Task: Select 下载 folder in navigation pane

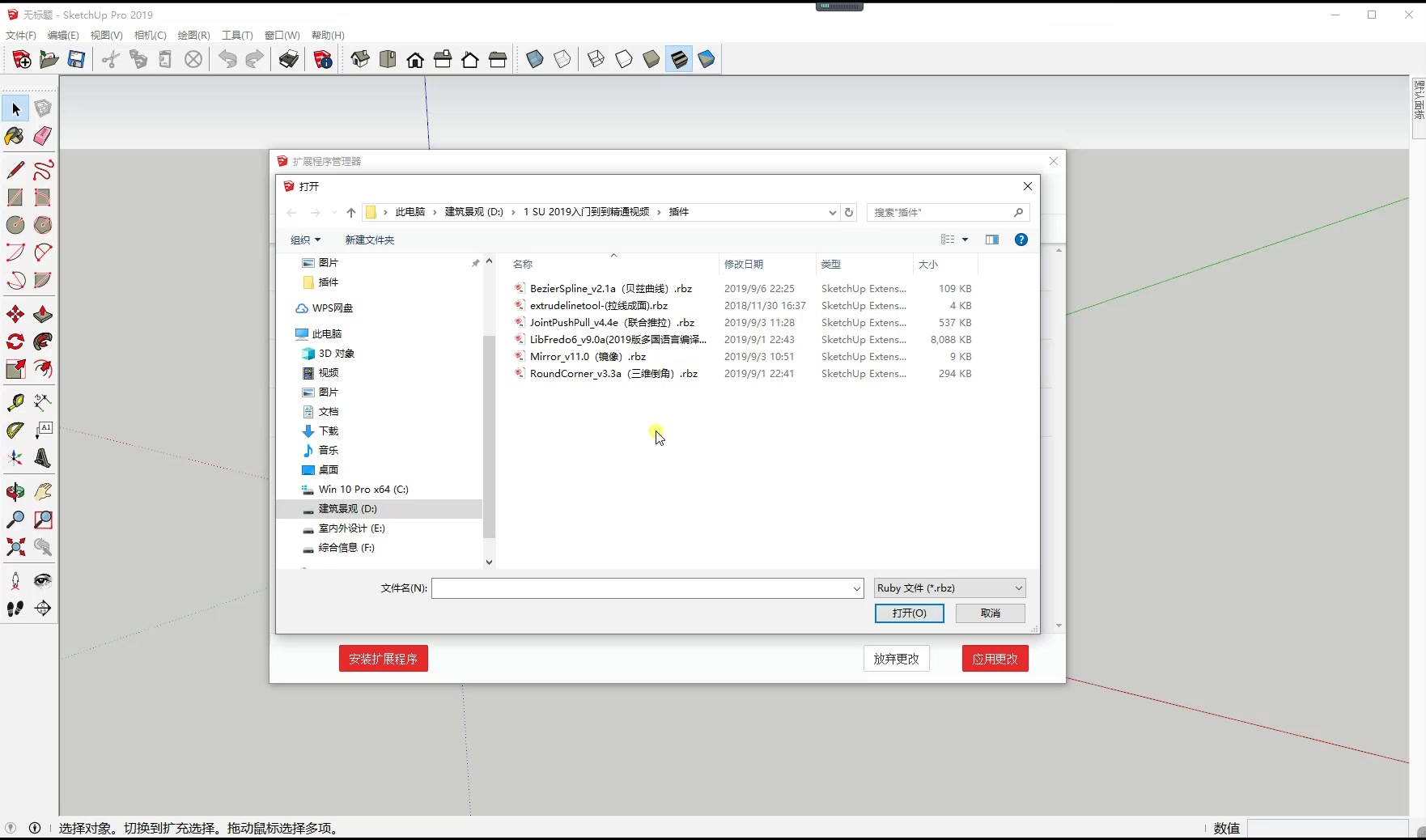Action: [x=328, y=431]
